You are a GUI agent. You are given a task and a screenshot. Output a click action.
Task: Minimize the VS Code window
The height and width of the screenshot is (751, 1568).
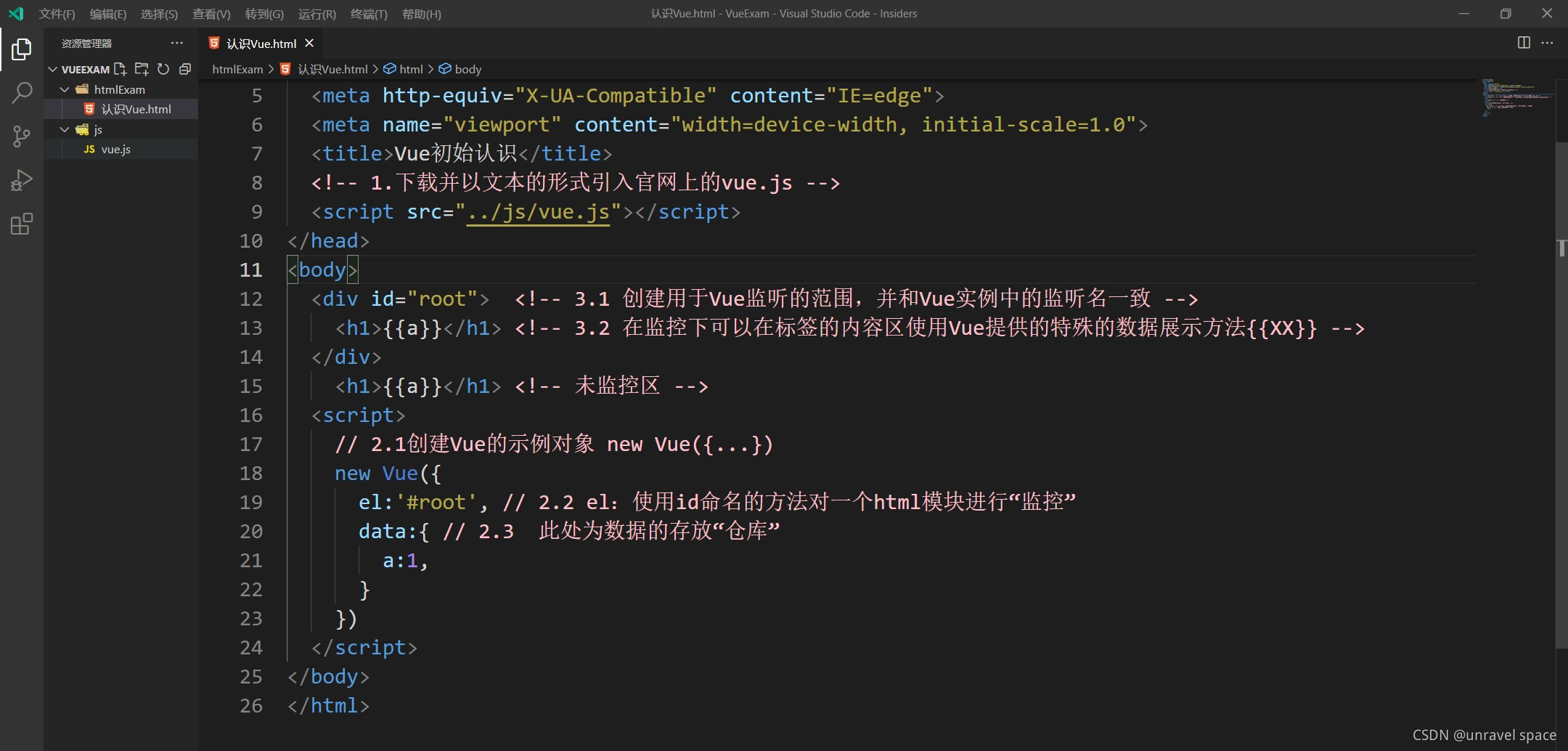(x=1464, y=14)
